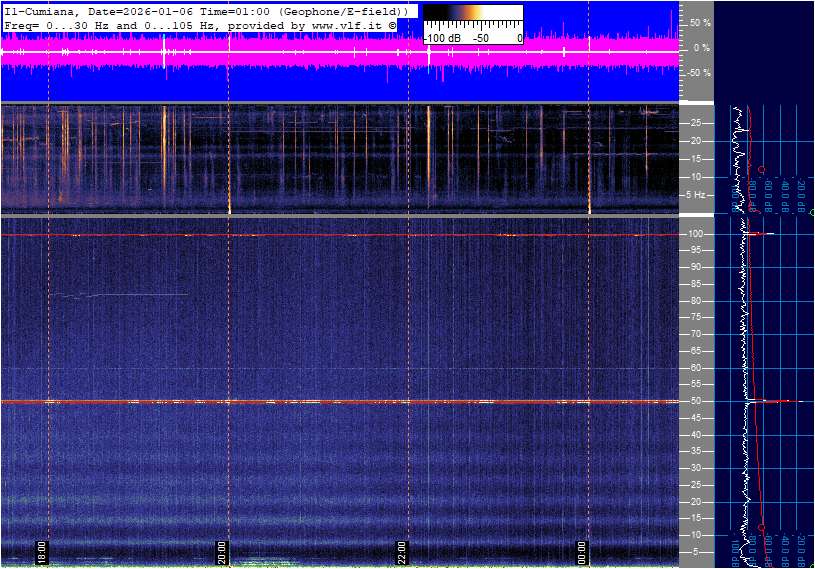
Task: Click the pink waveform amplitude strip
Action: pyautogui.click(x=340, y=54)
